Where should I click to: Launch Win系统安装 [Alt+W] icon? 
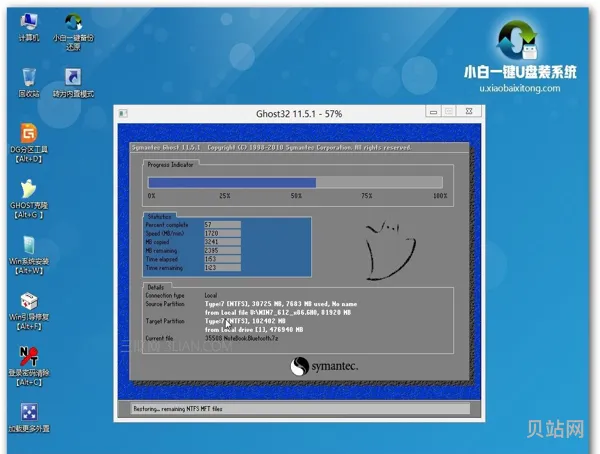point(29,255)
